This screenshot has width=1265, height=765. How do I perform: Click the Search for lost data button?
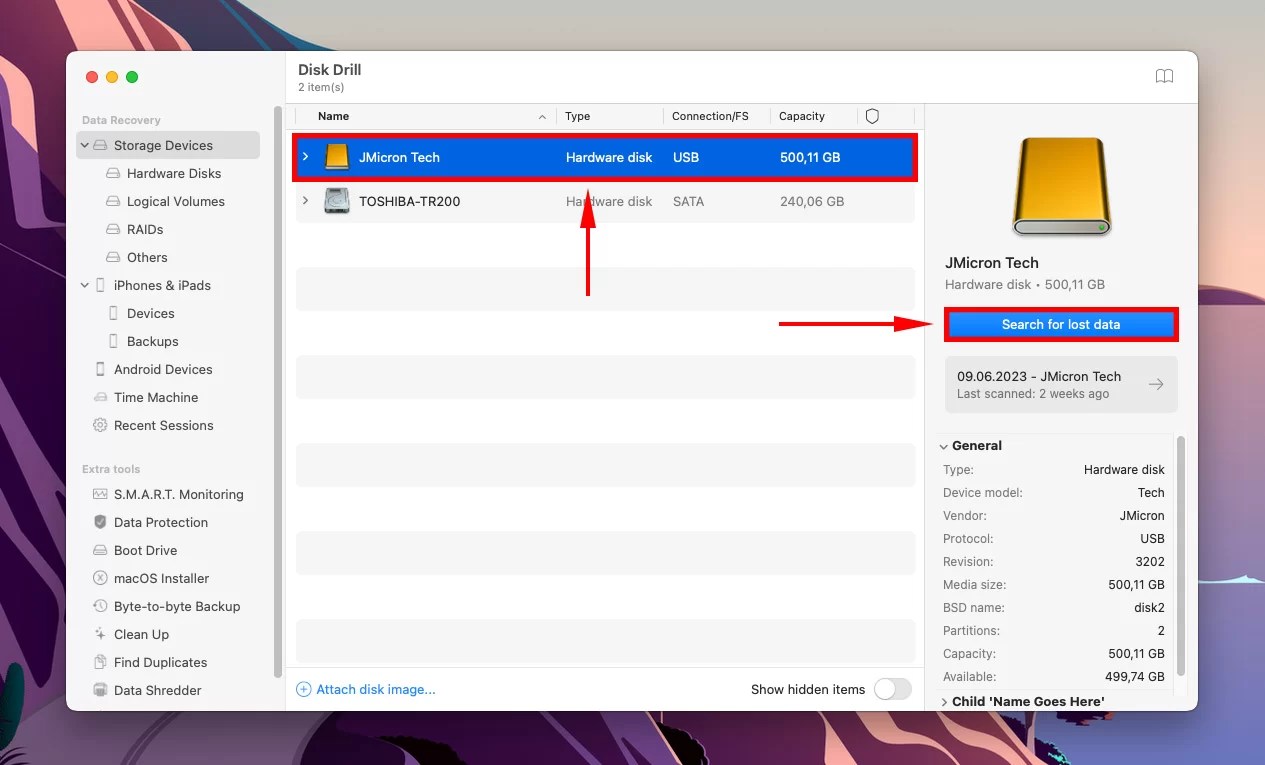[1061, 324]
